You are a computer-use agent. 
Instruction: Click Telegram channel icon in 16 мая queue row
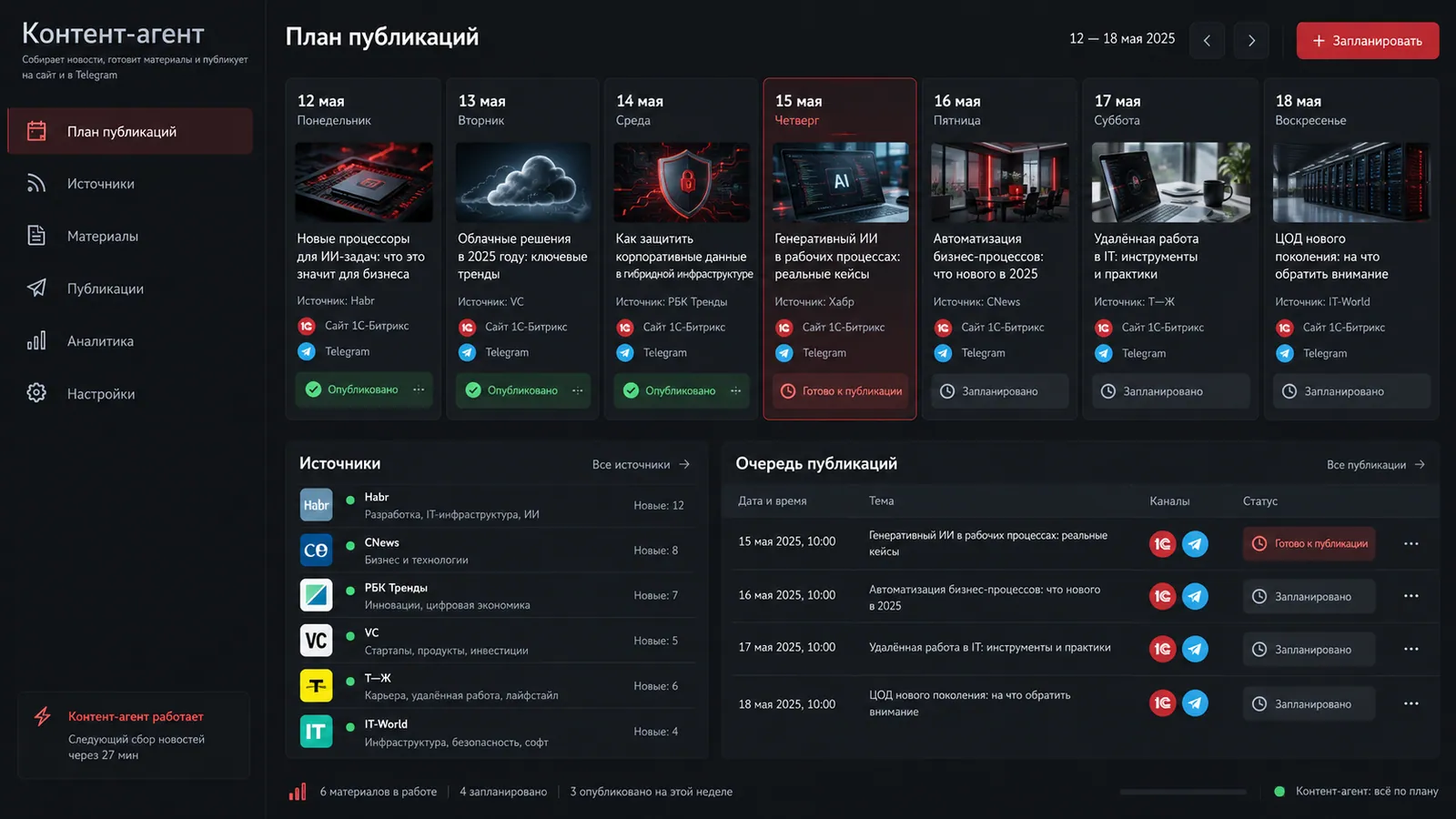1195,596
